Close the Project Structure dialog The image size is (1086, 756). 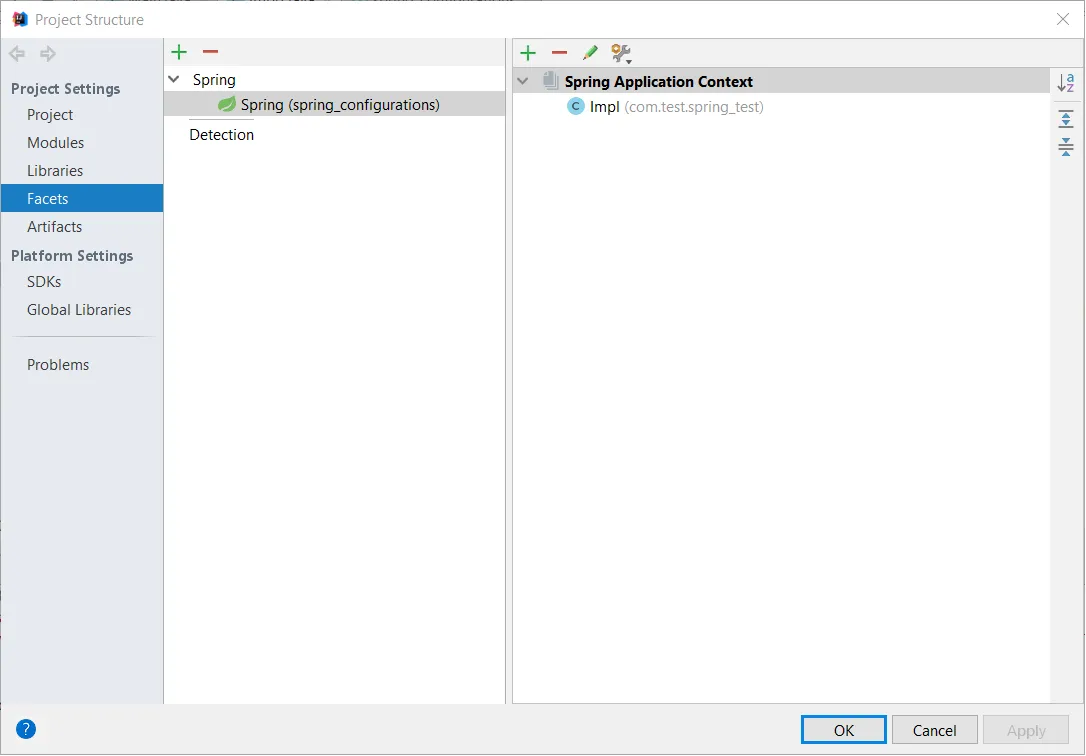tap(1063, 19)
